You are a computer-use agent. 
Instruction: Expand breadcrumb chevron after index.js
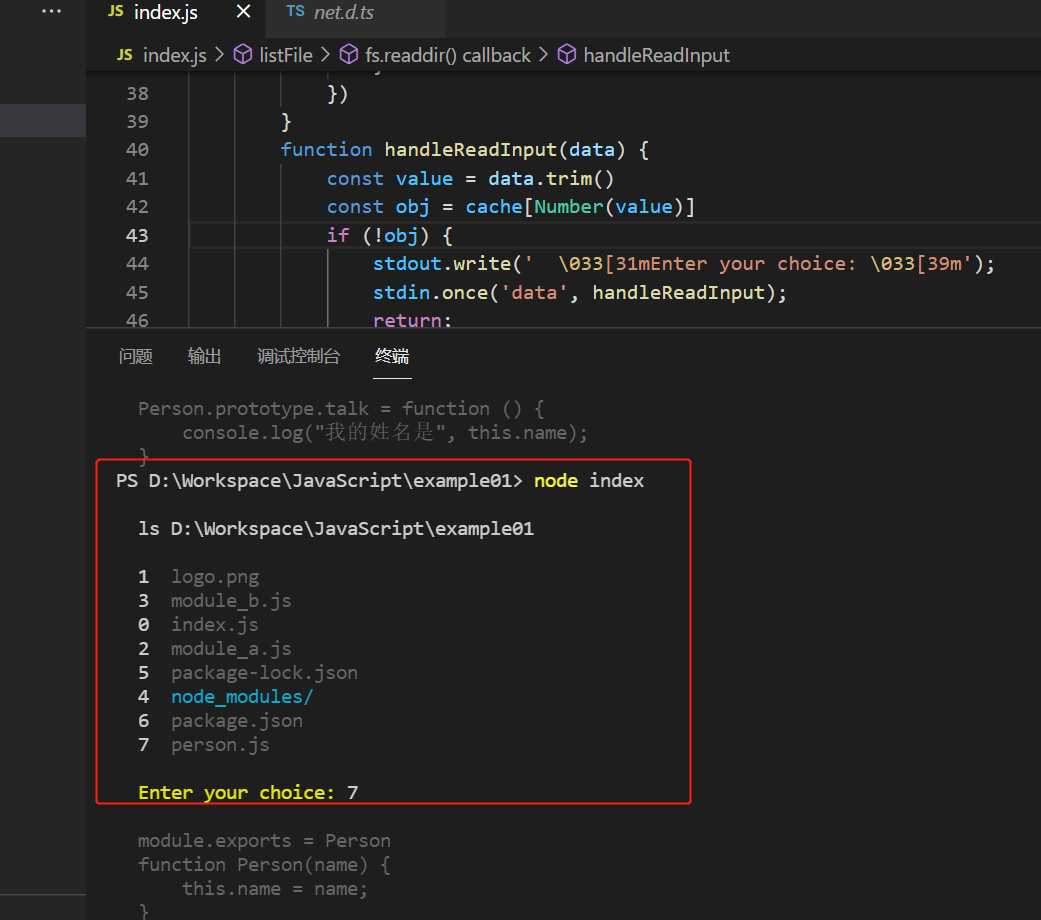(219, 54)
